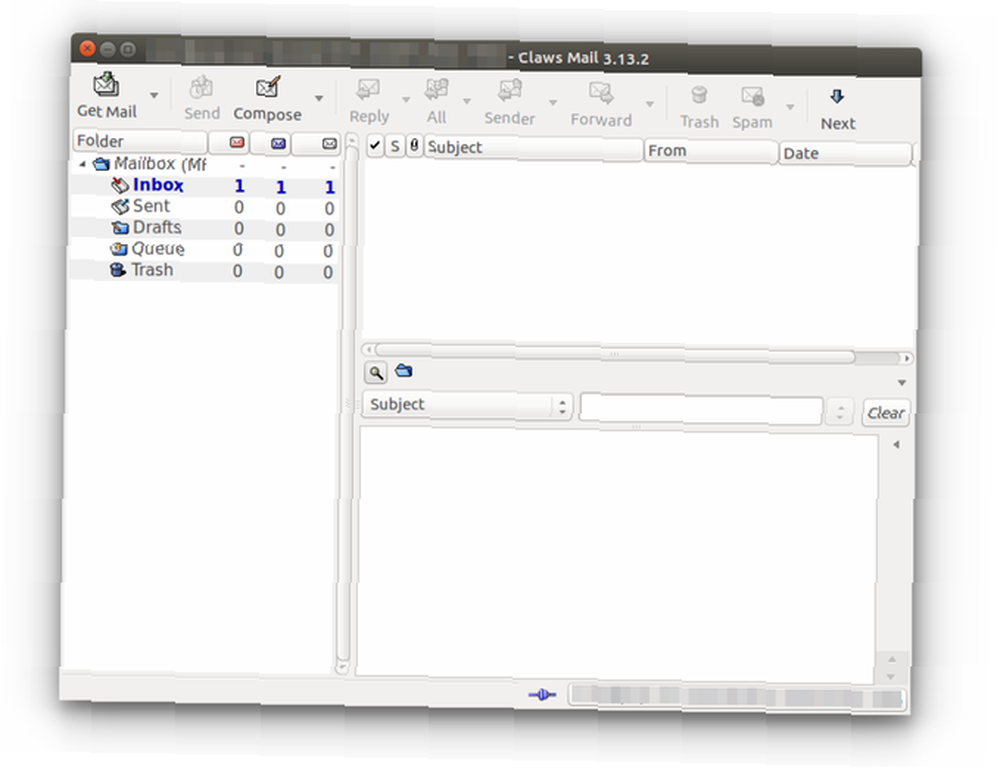Open the Reply All dropdown arrow
The image size is (1000, 771).
pos(467,101)
